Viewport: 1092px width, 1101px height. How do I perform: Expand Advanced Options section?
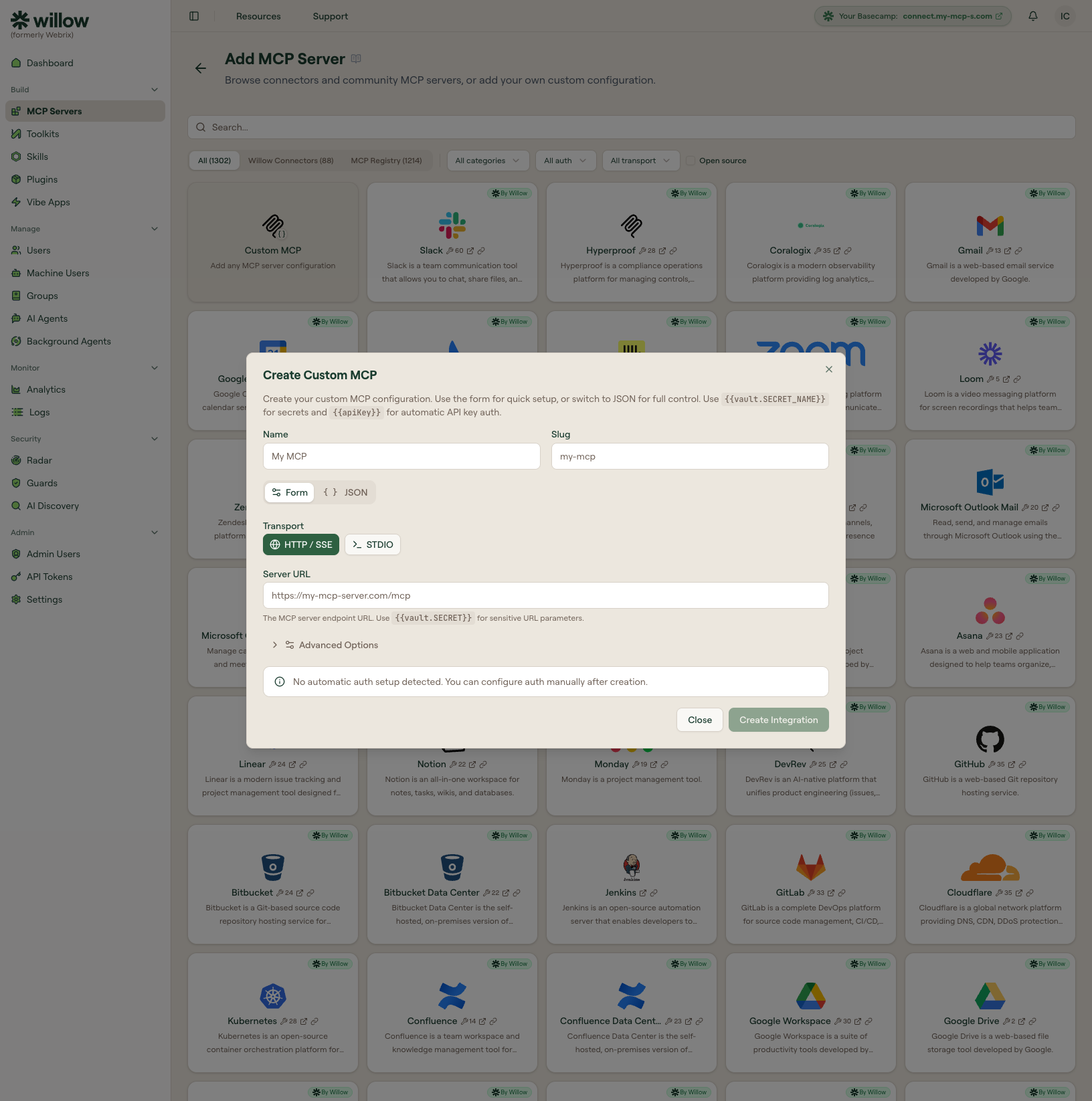tap(325, 645)
